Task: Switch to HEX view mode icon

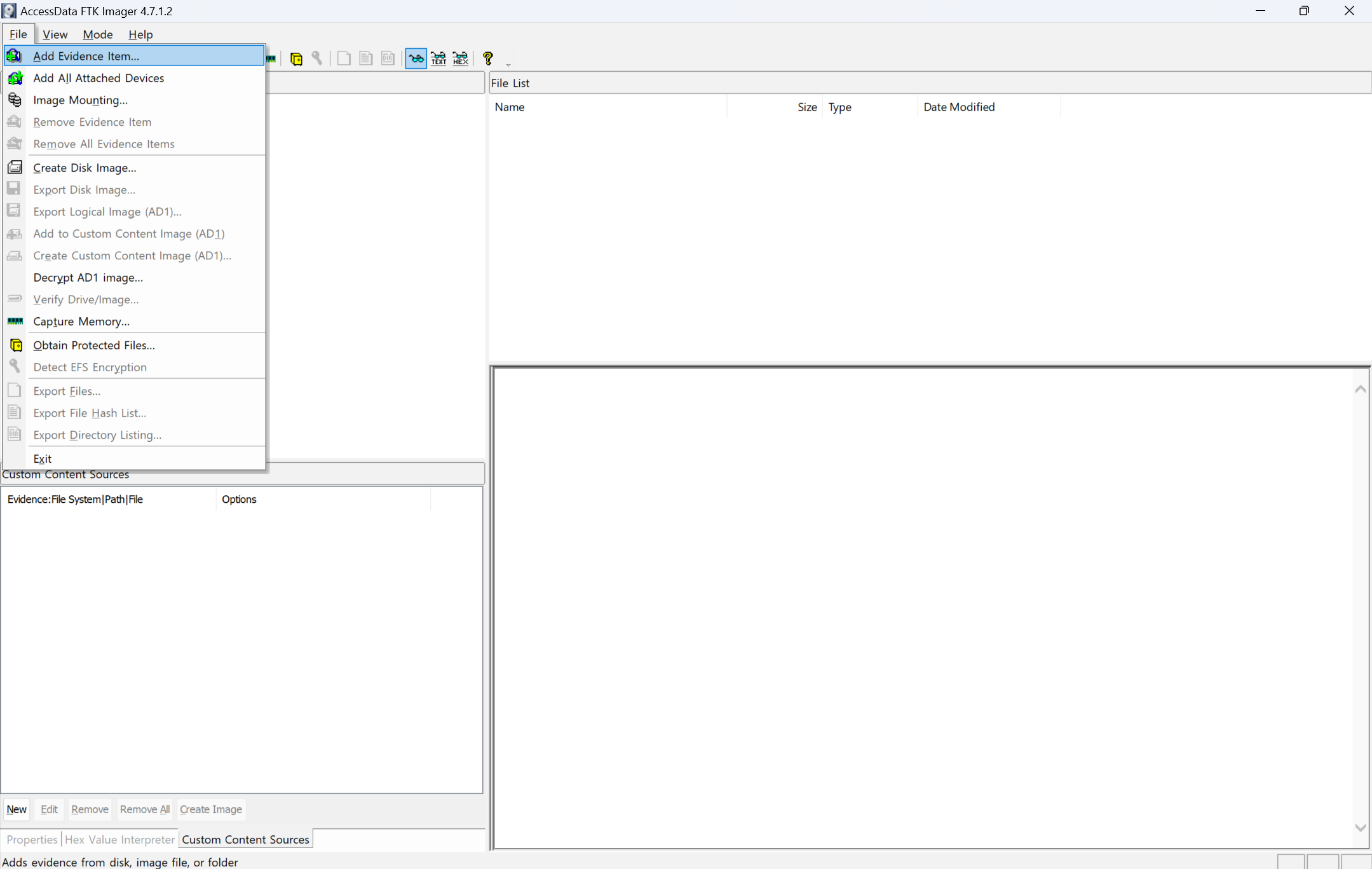Action: click(461, 58)
